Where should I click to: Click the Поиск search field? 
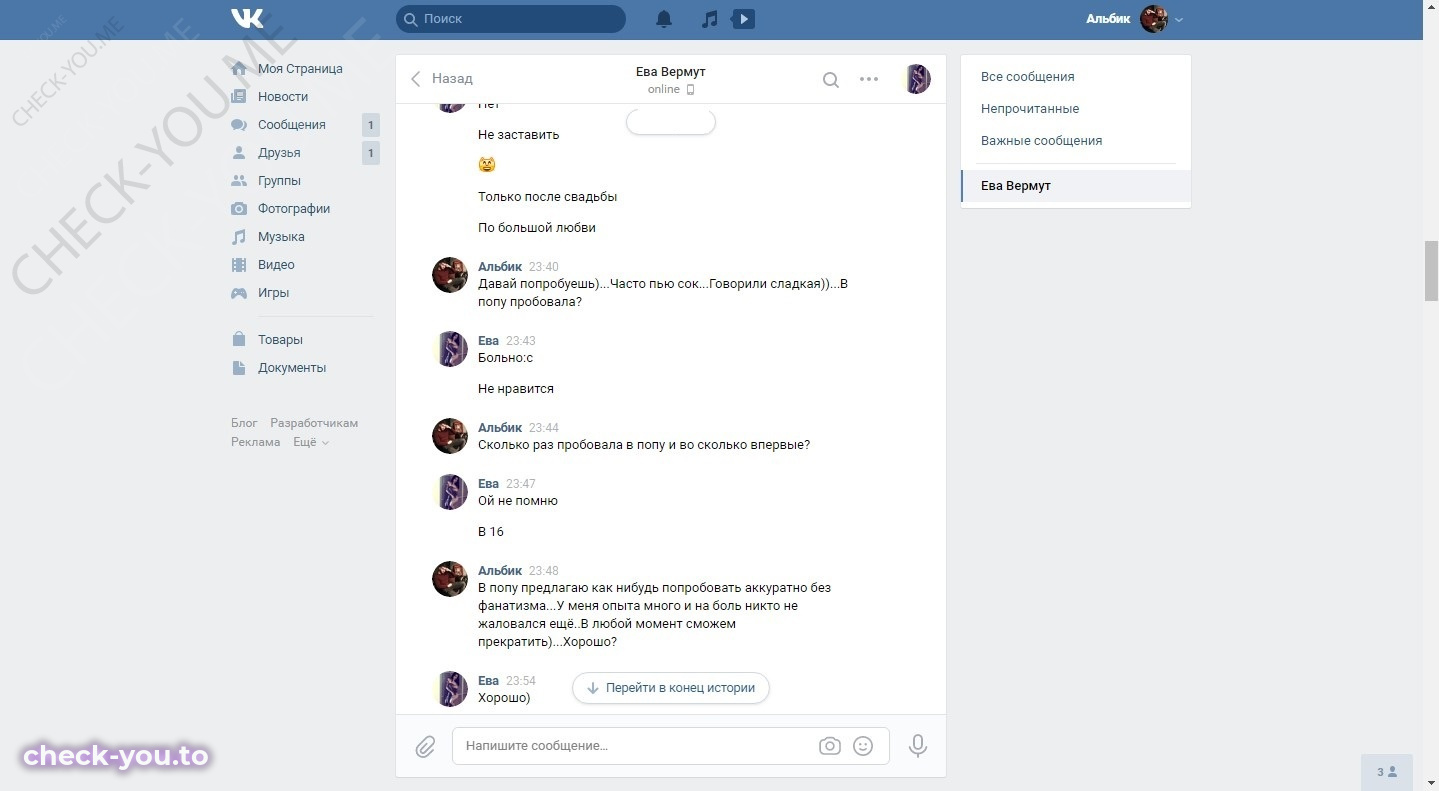pos(511,19)
